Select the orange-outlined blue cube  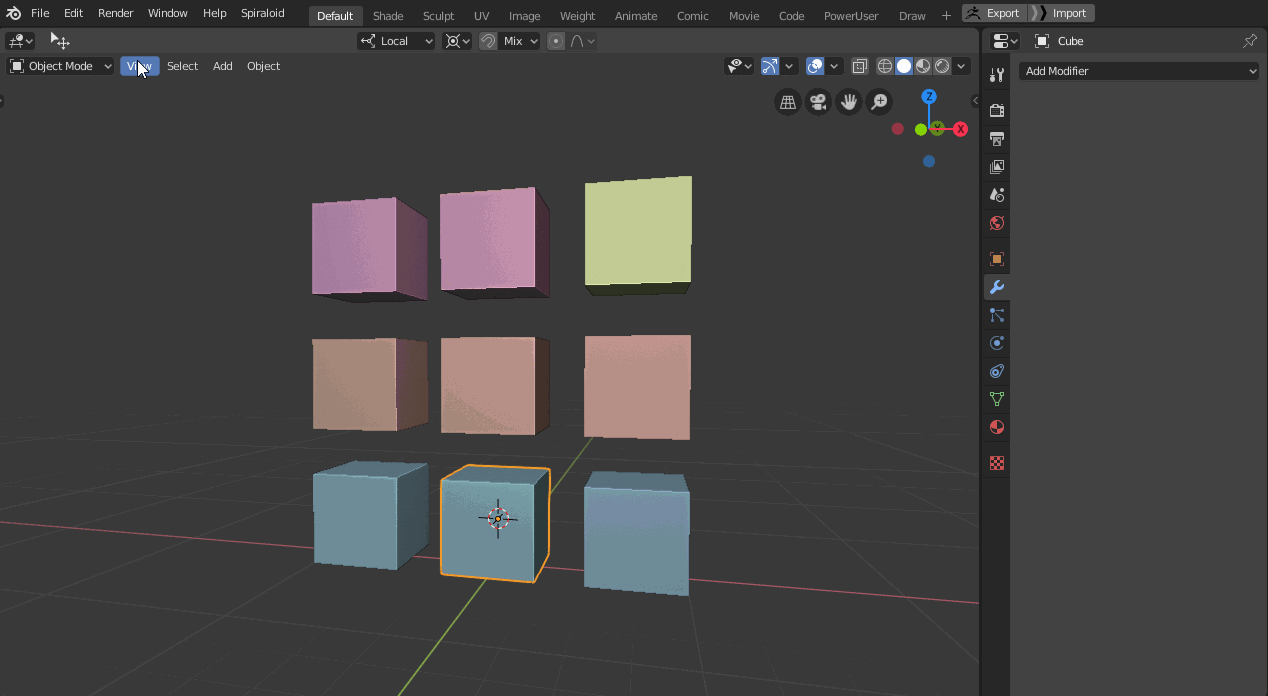[495, 523]
